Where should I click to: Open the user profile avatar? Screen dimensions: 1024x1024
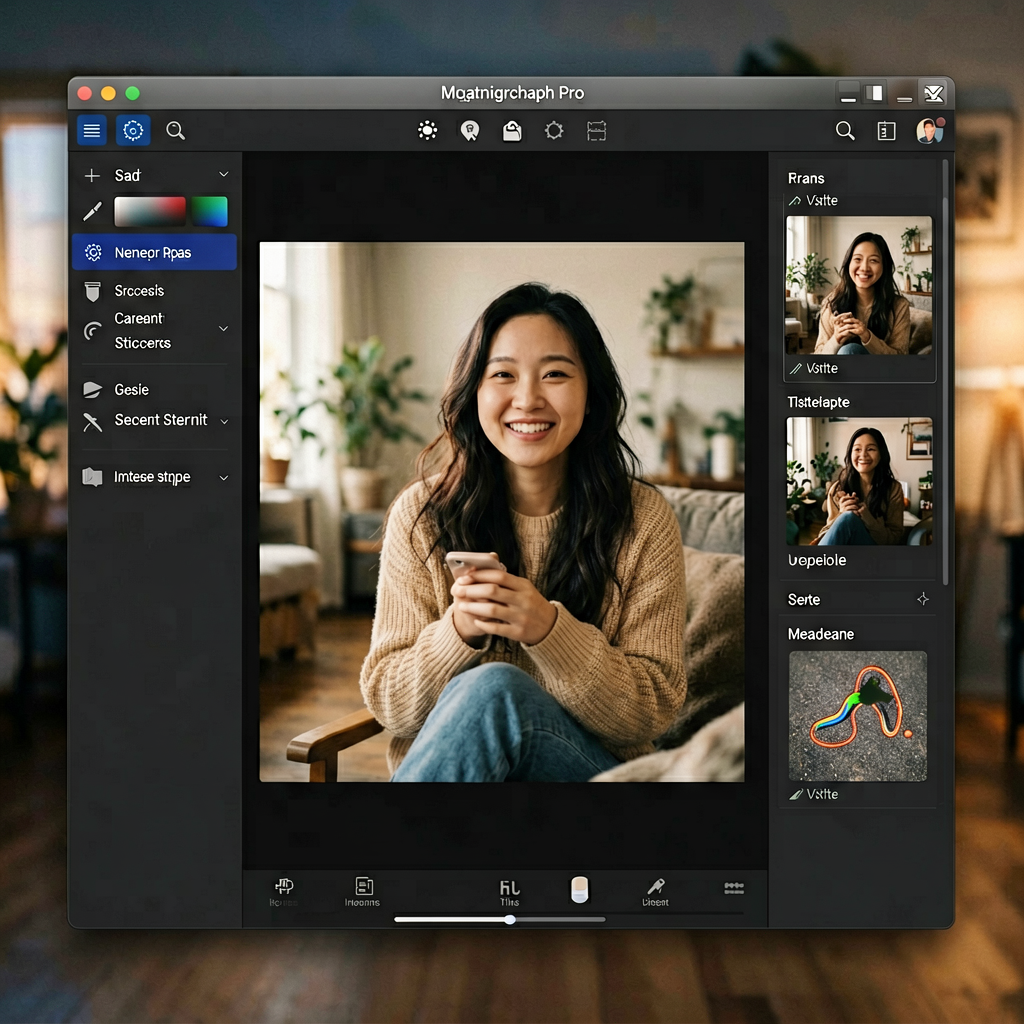coord(929,131)
